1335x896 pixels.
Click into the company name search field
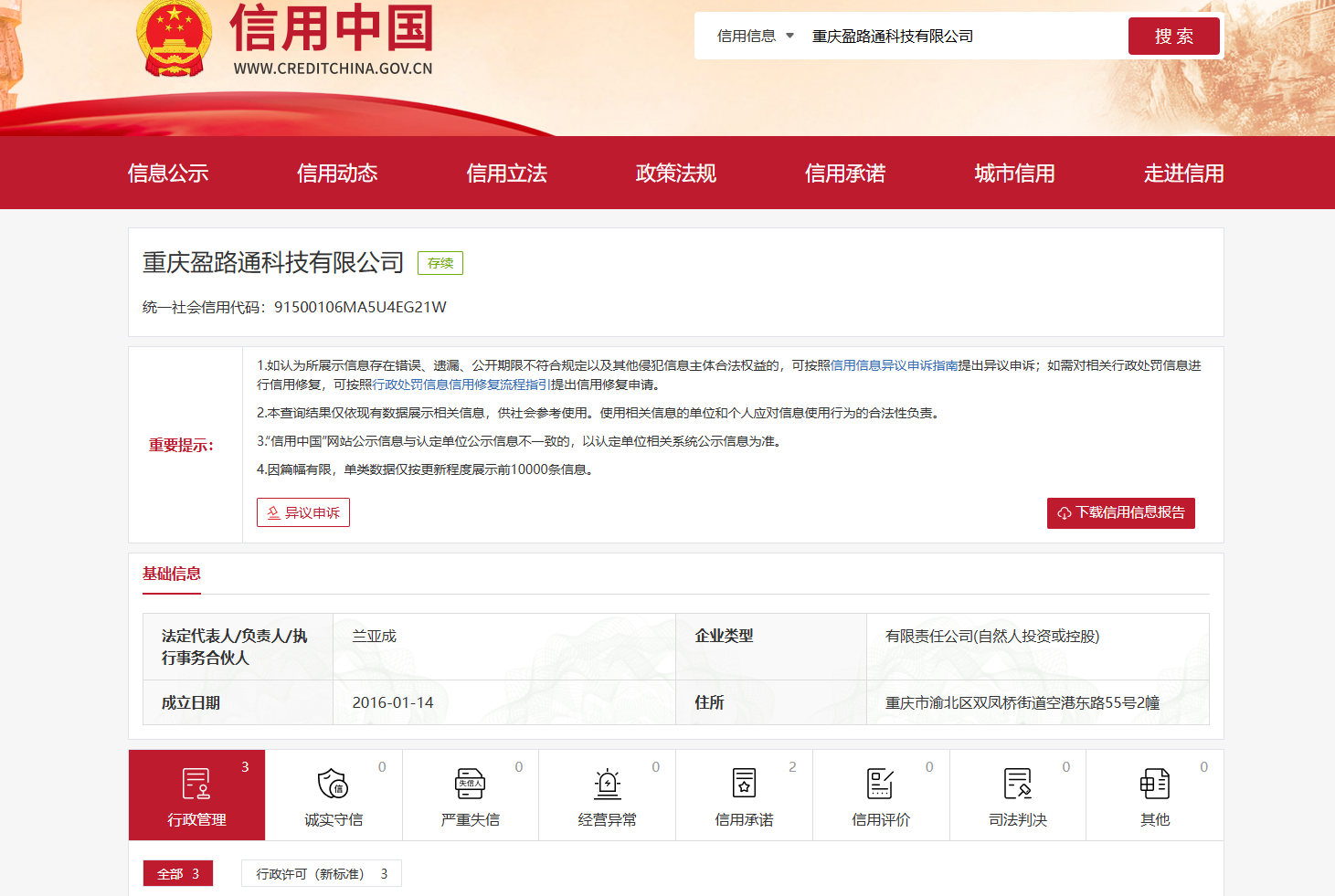[x=959, y=37]
